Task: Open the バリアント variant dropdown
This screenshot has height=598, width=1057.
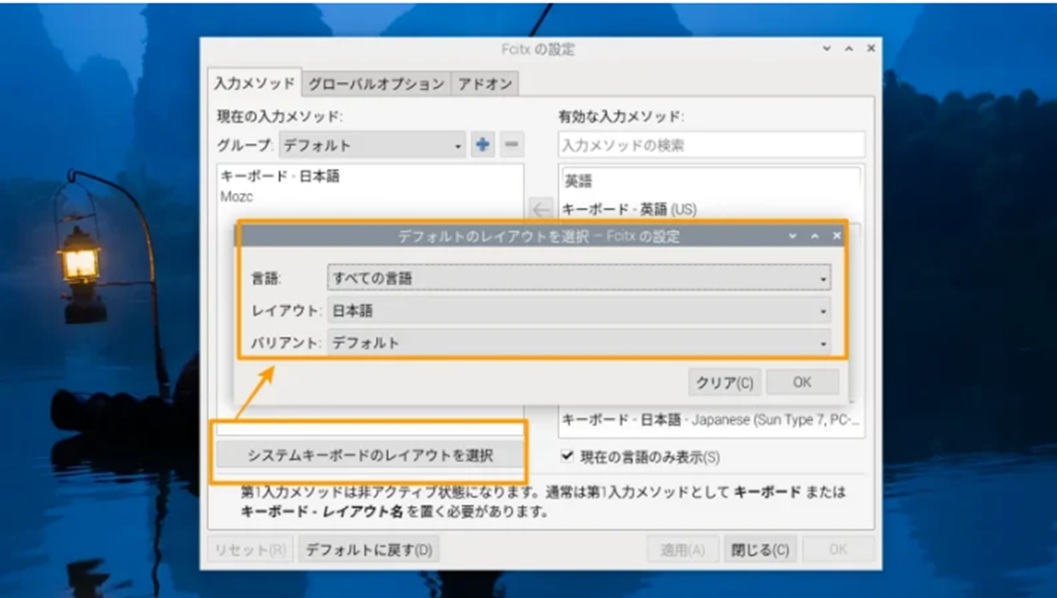Action: [x=578, y=343]
